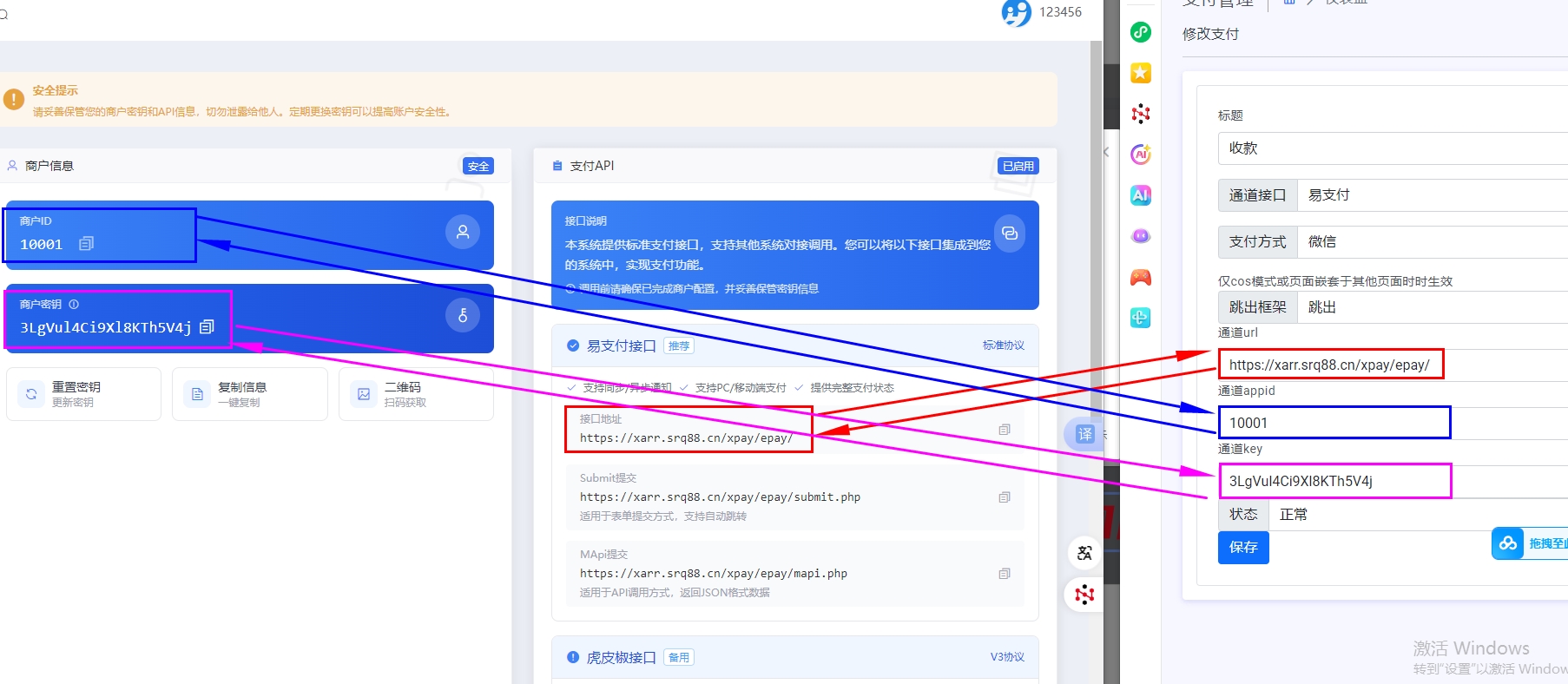
Task: Click the 标题 input field containing 收款
Action: point(1389,148)
